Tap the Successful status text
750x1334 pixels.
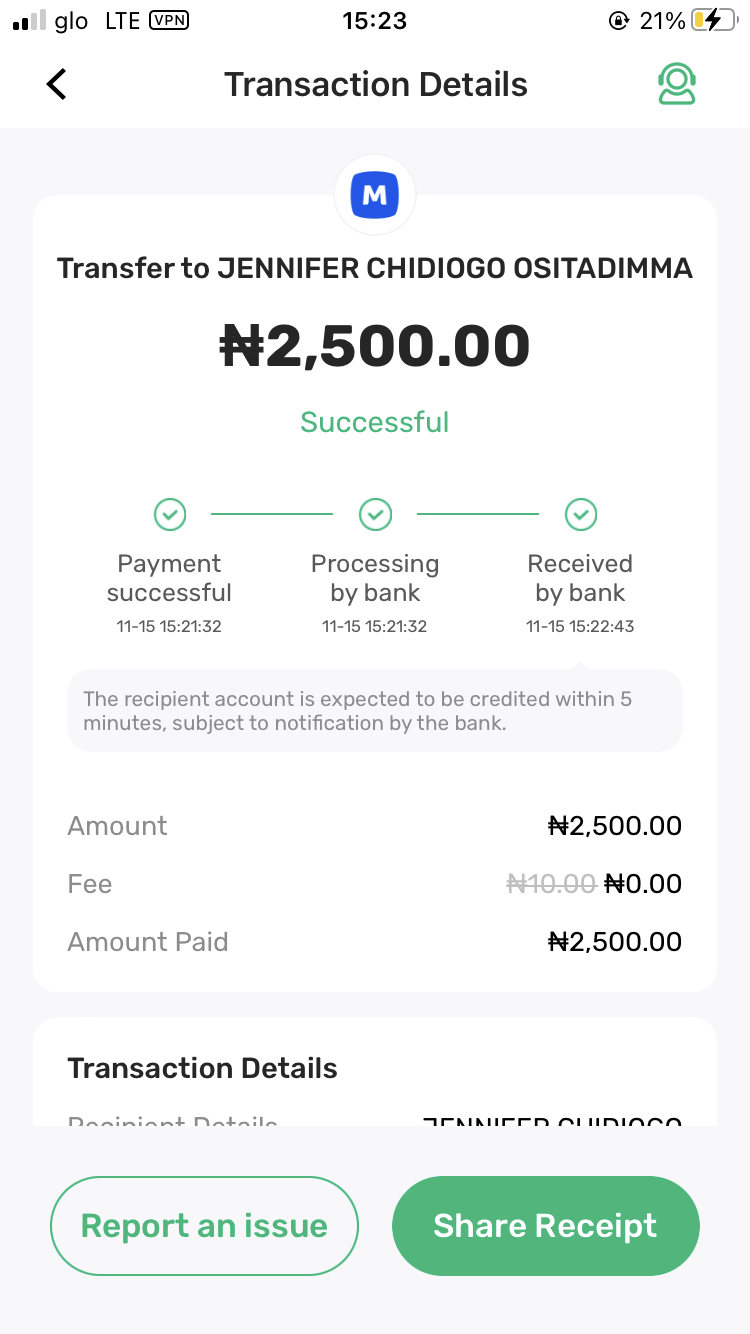click(375, 422)
